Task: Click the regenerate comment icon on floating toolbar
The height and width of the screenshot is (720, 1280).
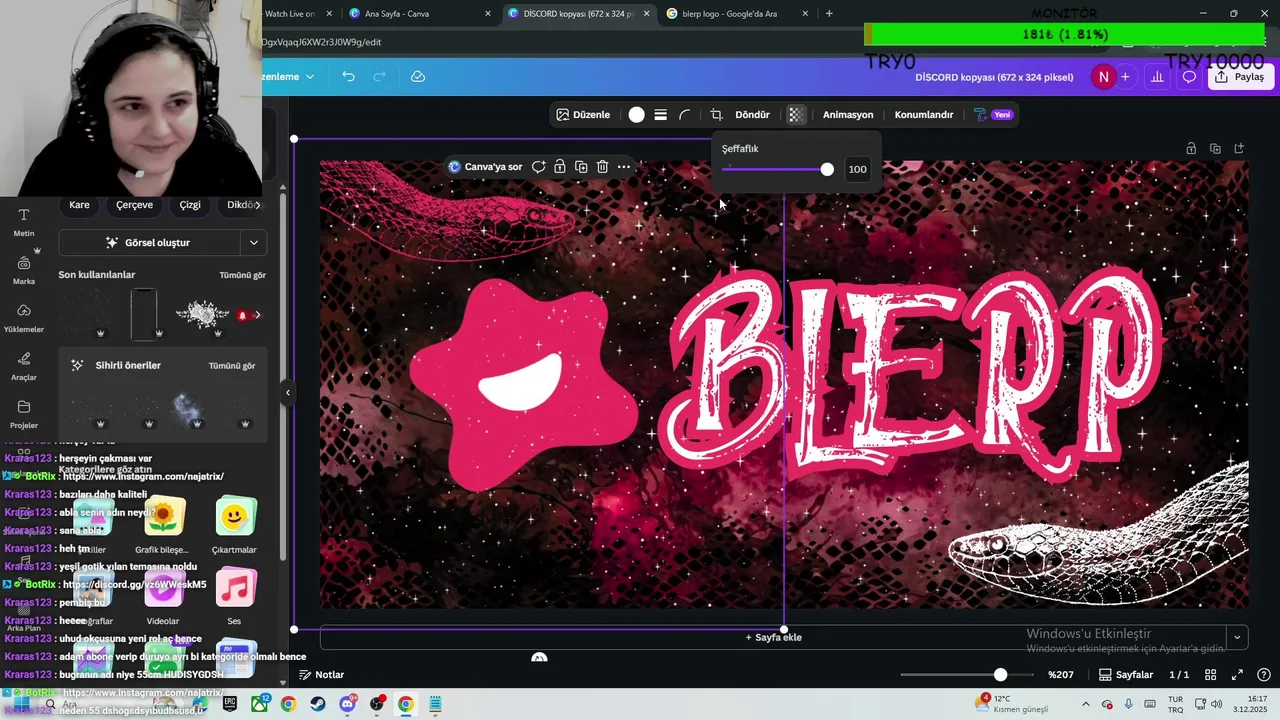Action: tap(538, 167)
